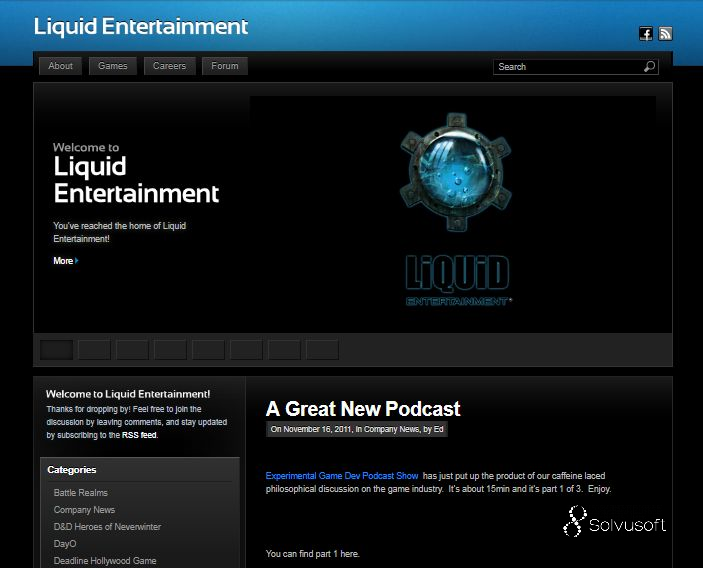Open the RSS feed icon

665,34
